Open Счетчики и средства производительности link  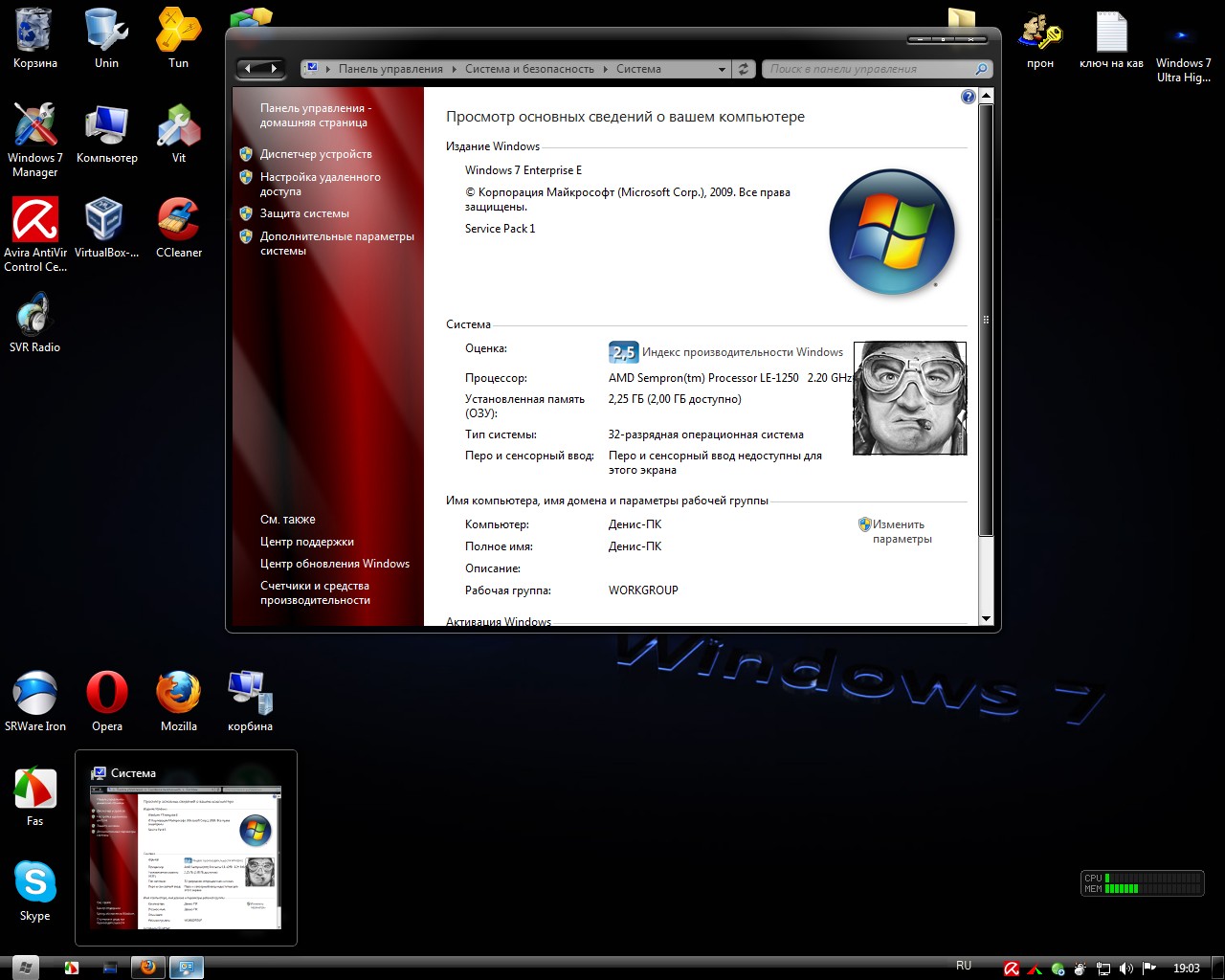point(315,592)
